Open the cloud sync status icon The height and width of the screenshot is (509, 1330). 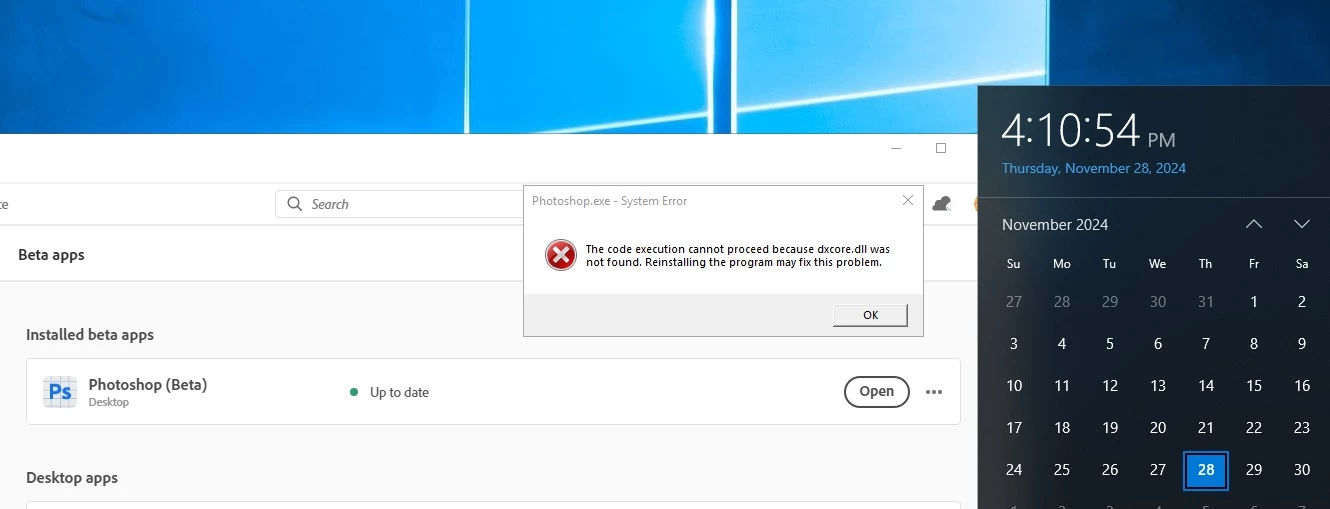(x=941, y=204)
